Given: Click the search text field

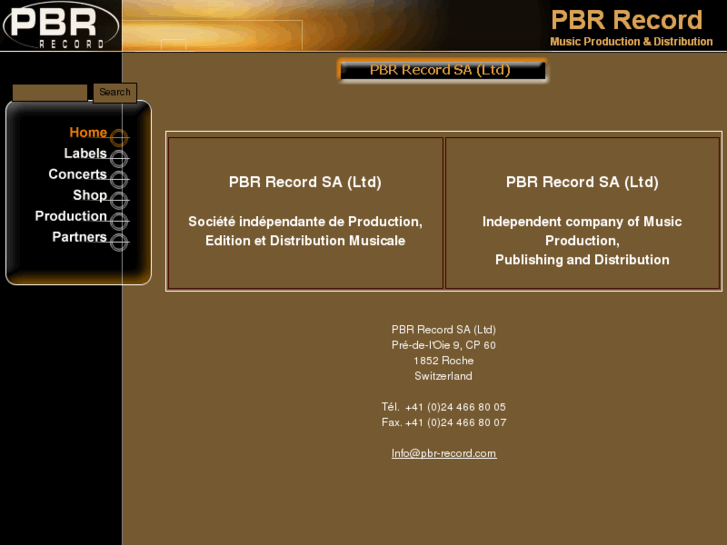Looking at the screenshot, I should (x=50, y=92).
